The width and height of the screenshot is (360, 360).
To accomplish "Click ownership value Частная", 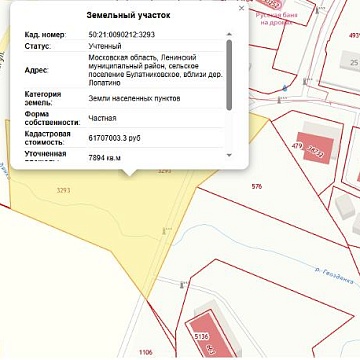I will 102,118.
